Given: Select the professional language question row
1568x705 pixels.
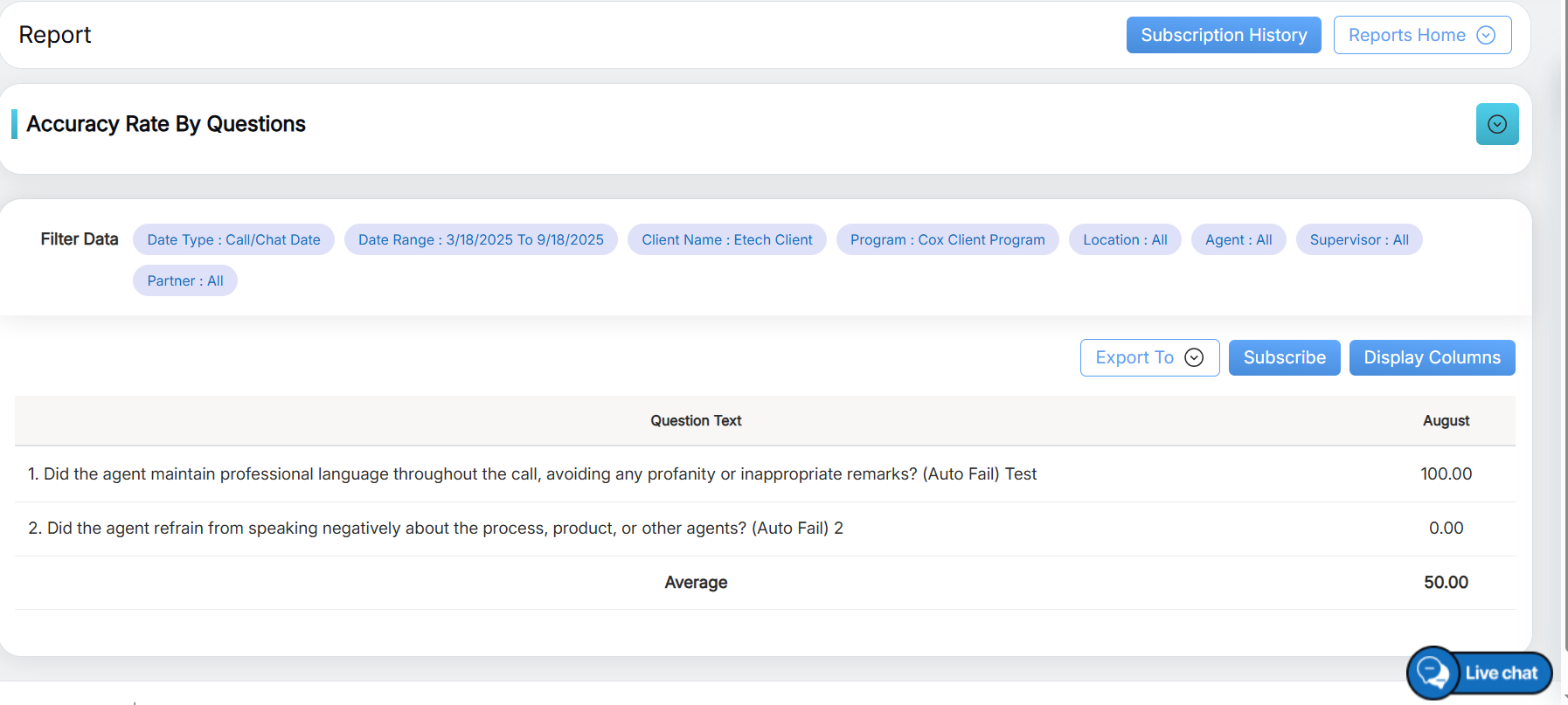Looking at the screenshot, I should coord(531,474).
